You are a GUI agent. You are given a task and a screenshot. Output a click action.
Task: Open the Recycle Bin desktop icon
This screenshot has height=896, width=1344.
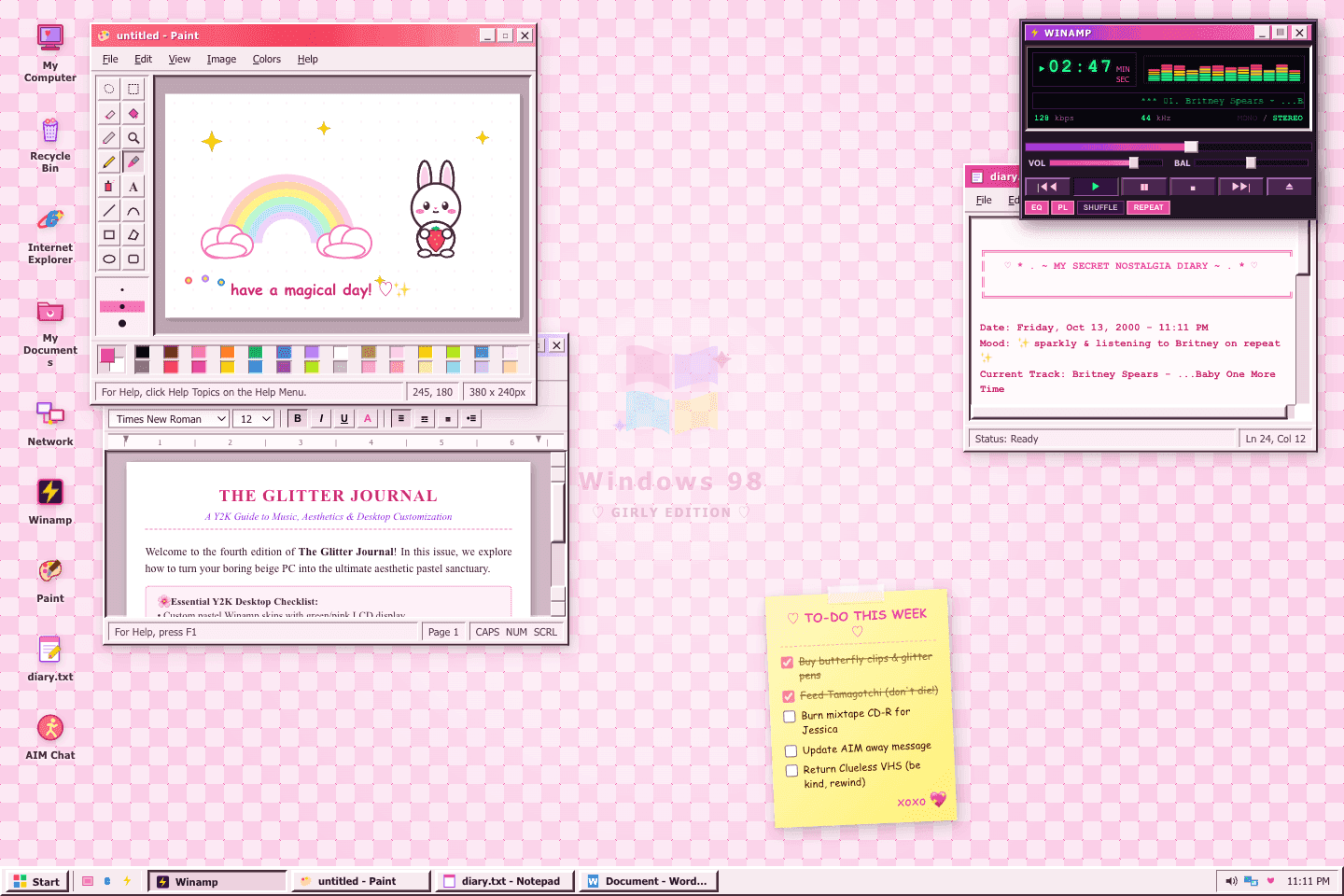(50, 145)
